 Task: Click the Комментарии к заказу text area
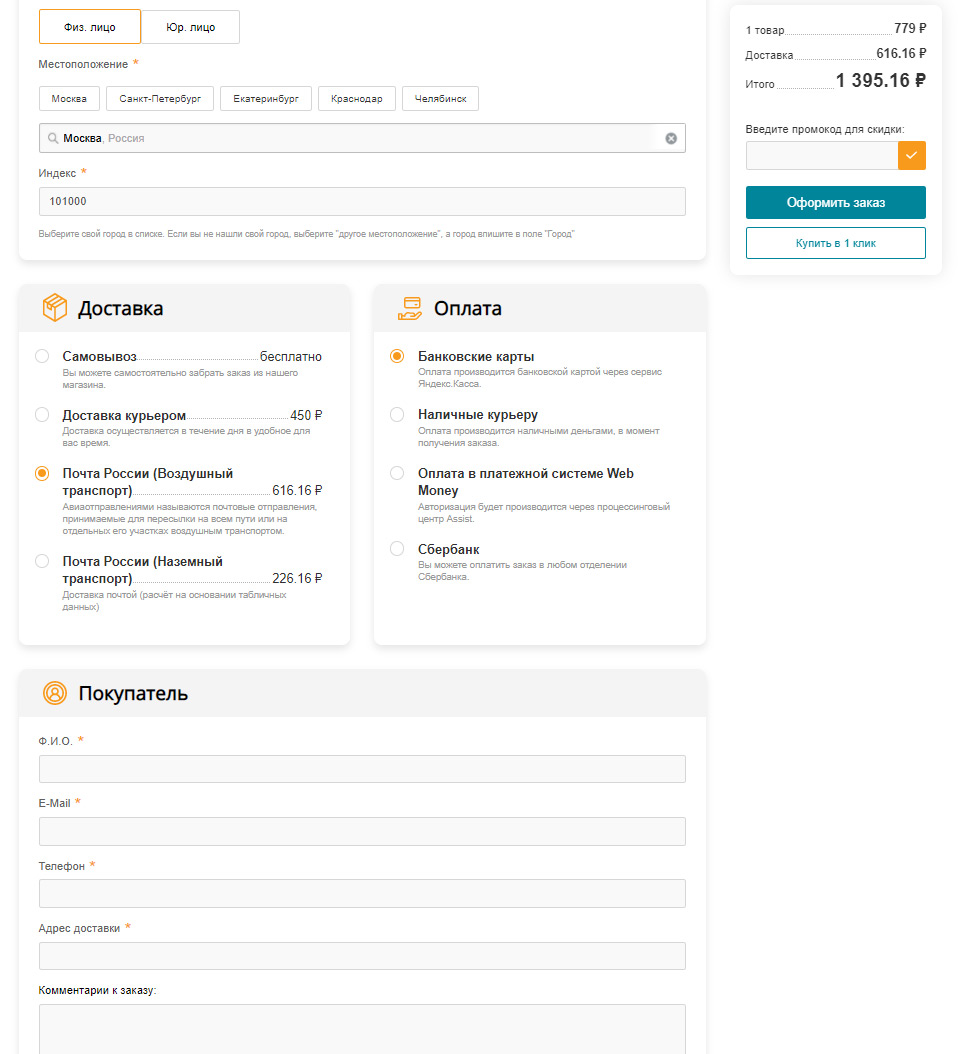(361, 1030)
